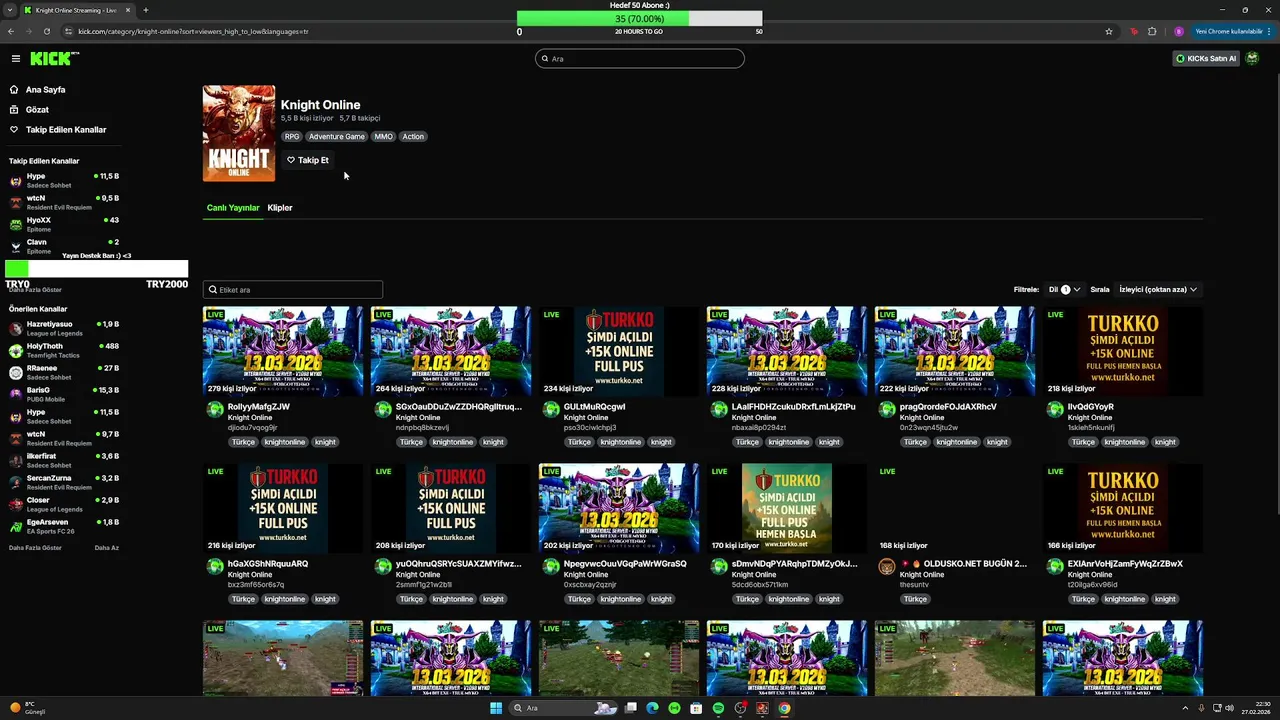
Task: Open the stream thumbnail with 234 kişi izliyor
Action: pyautogui.click(x=619, y=352)
